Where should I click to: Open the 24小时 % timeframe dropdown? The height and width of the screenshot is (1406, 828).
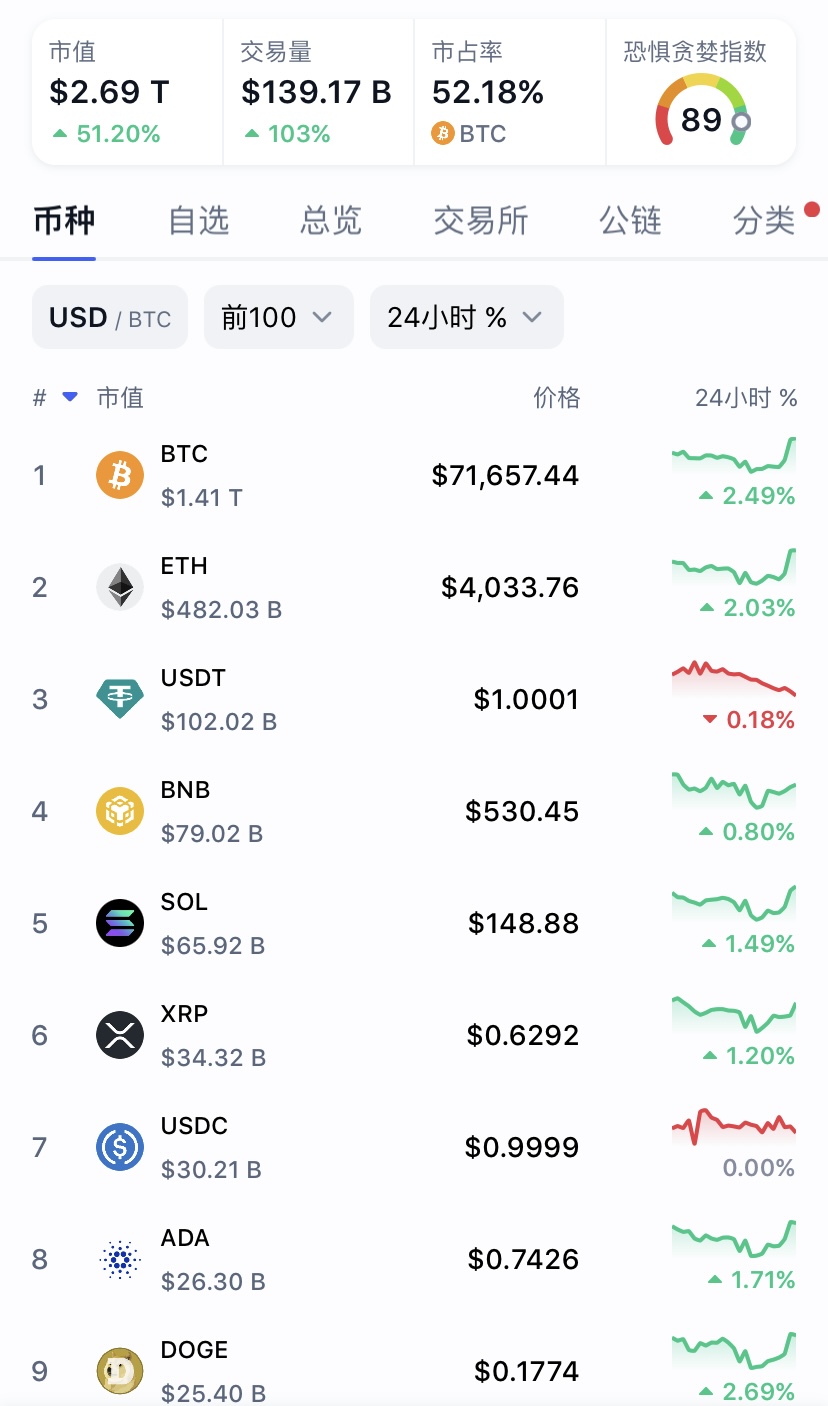click(466, 318)
